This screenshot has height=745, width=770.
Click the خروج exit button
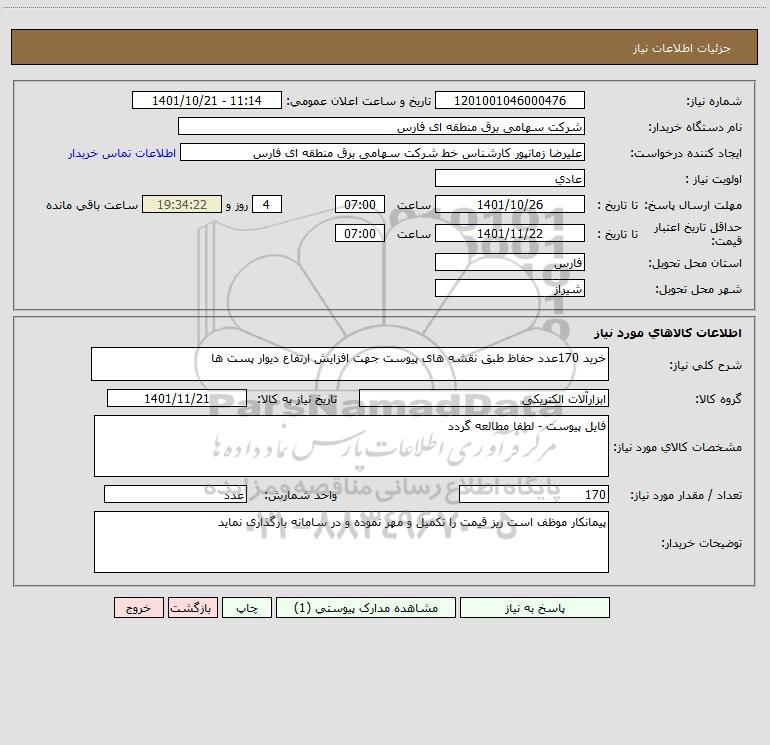138,607
